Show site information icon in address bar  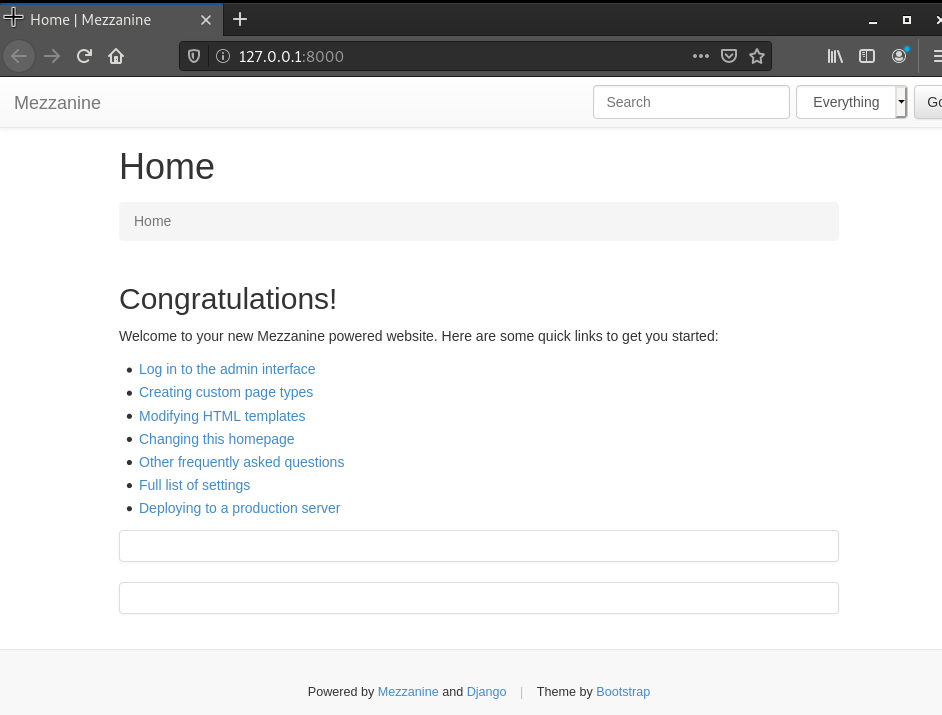click(223, 57)
